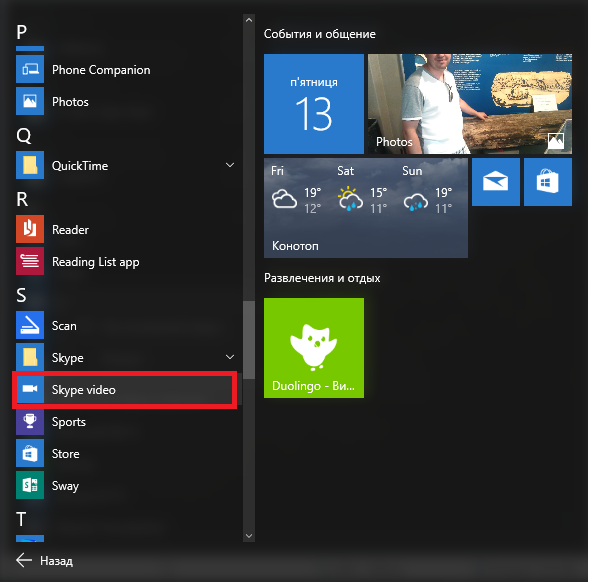Click the S letter header
Image resolution: width=589 pixels, height=582 pixels.
pos(21,295)
